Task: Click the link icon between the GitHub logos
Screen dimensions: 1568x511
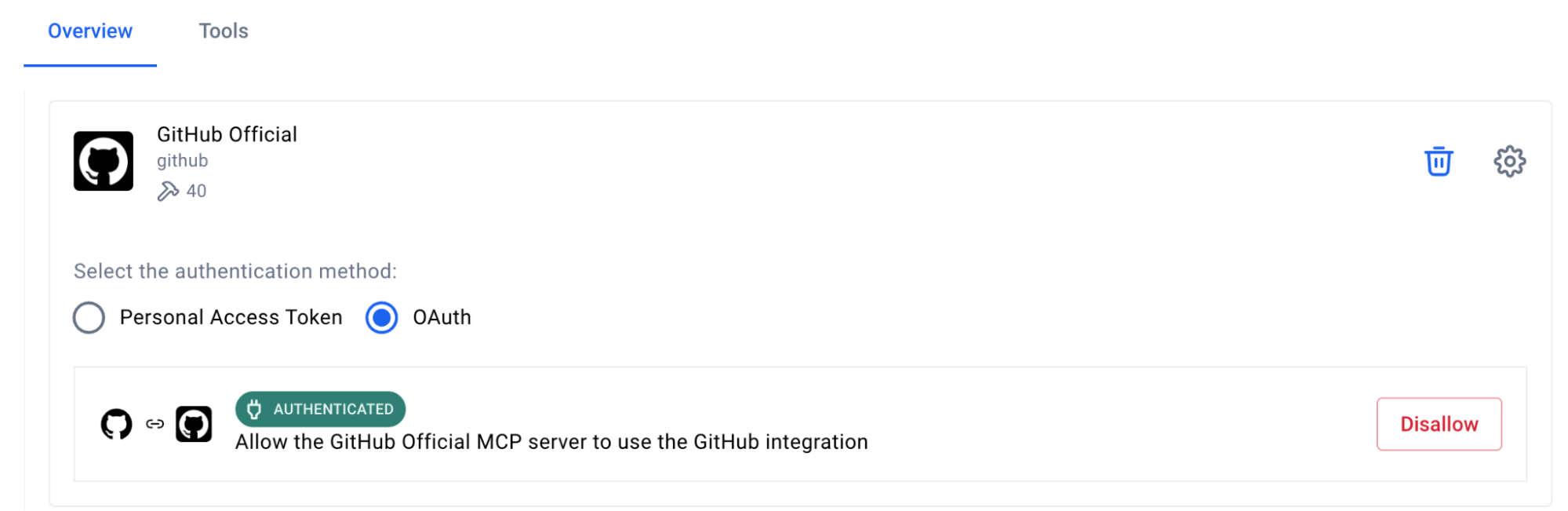Action: (x=154, y=424)
